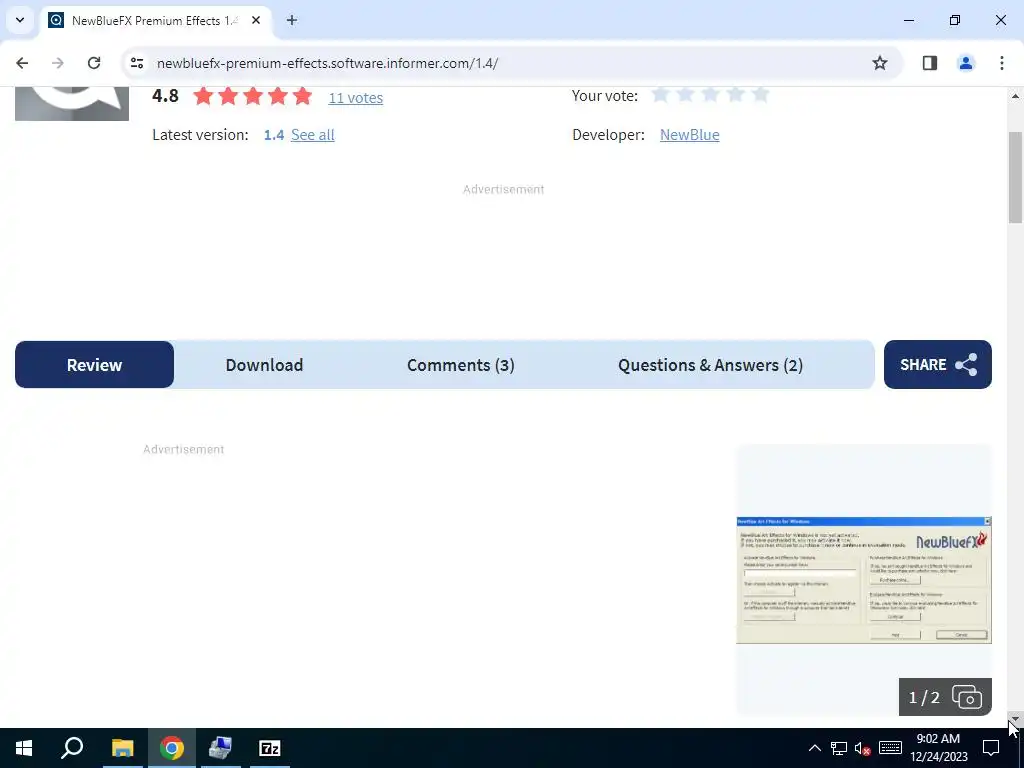Rate two stars in Your vote

pyautogui.click(x=686, y=95)
